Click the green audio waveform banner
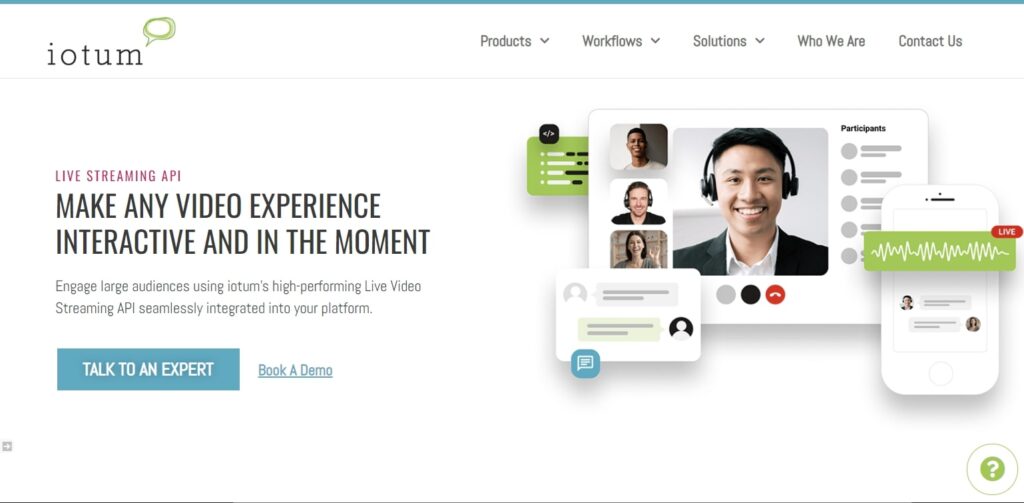 [x=939, y=251]
